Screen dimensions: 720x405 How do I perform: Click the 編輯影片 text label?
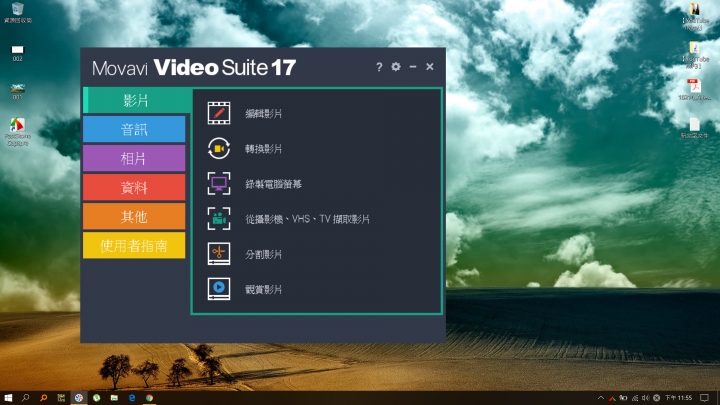click(263, 114)
